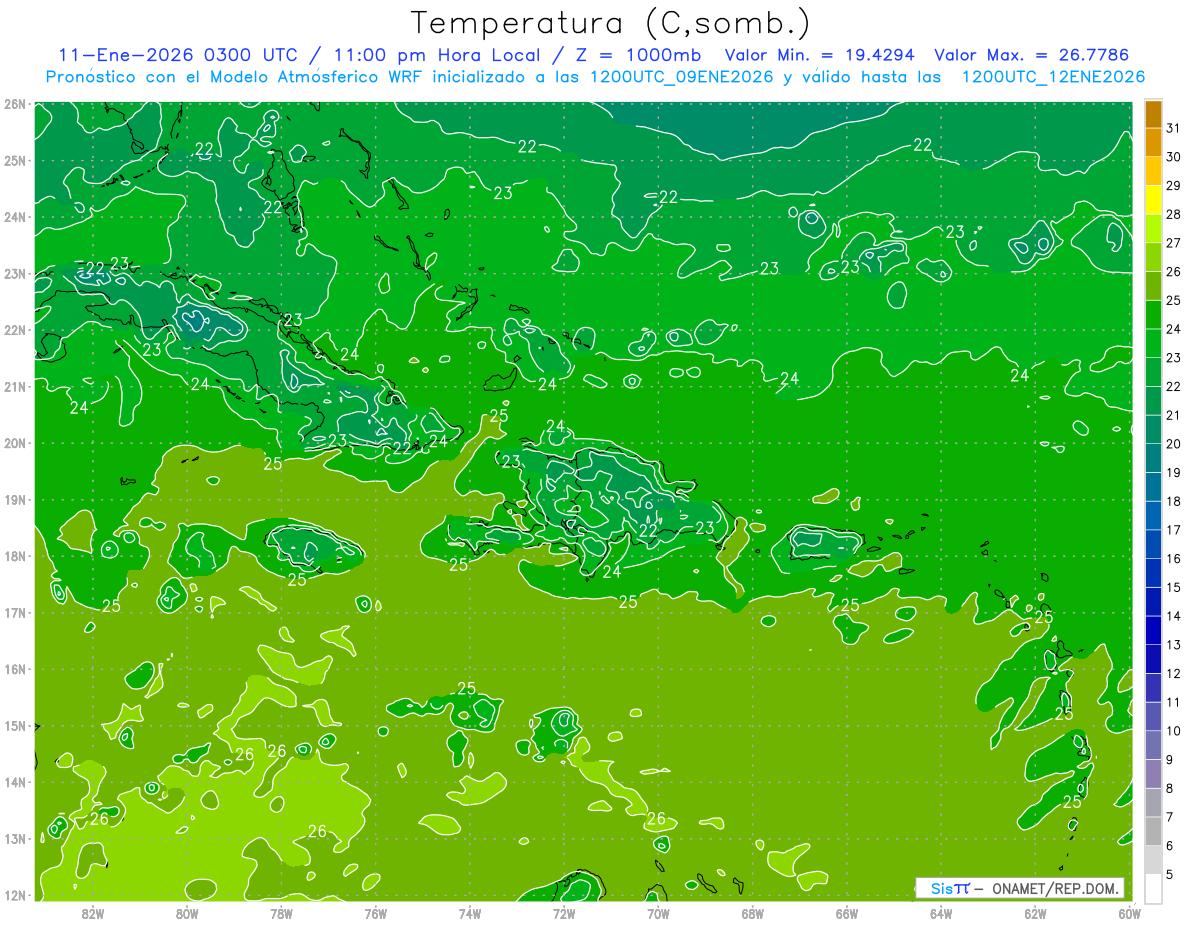Click the "74W" longitude axis label
The image size is (1200, 927).
click(x=470, y=913)
